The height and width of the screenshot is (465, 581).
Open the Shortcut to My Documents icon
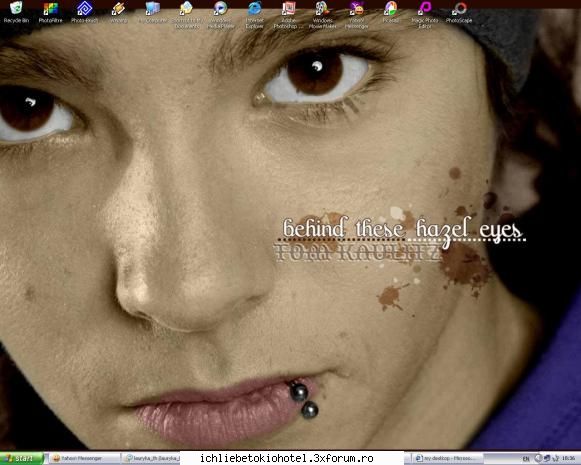click(x=187, y=15)
